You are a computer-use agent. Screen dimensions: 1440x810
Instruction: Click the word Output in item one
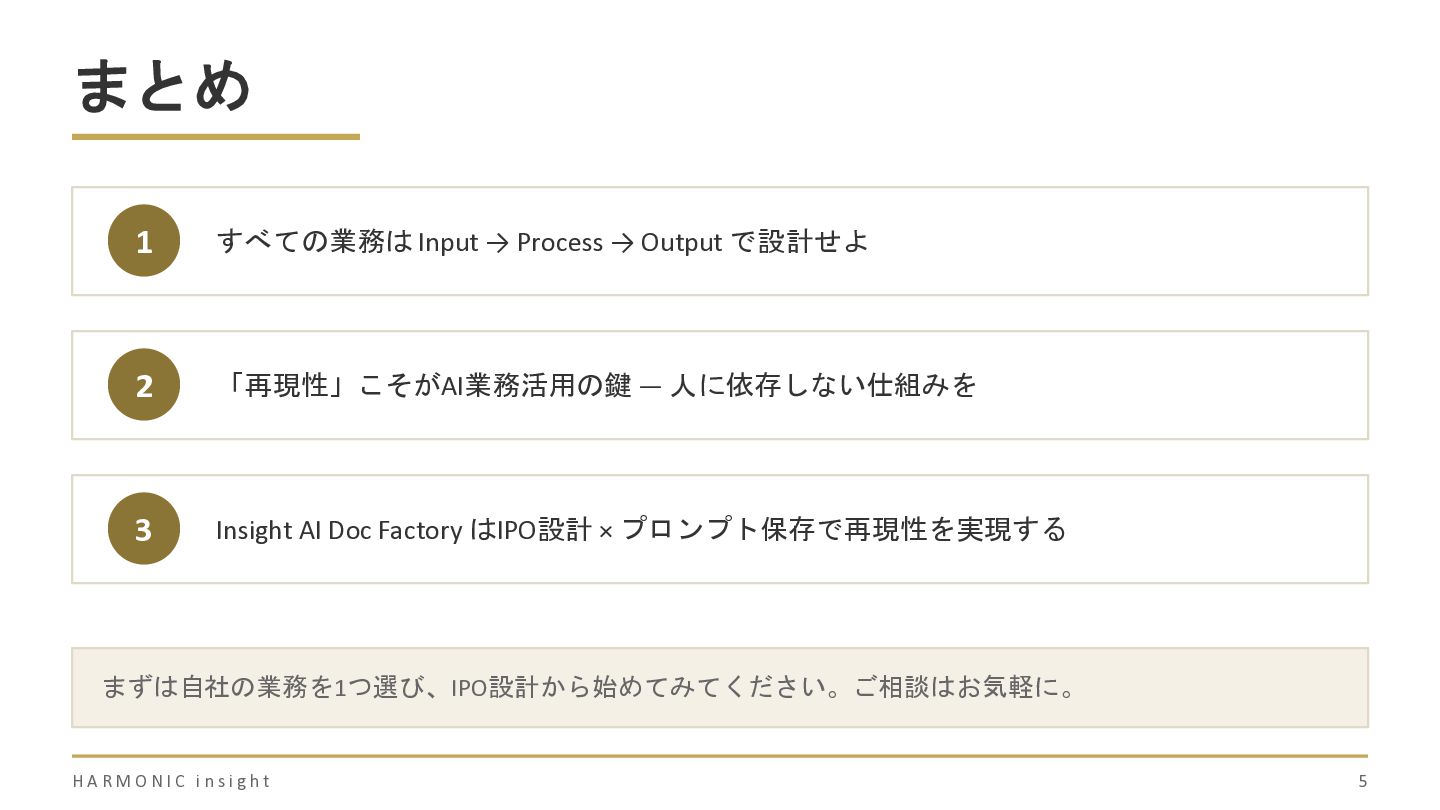[x=681, y=242]
